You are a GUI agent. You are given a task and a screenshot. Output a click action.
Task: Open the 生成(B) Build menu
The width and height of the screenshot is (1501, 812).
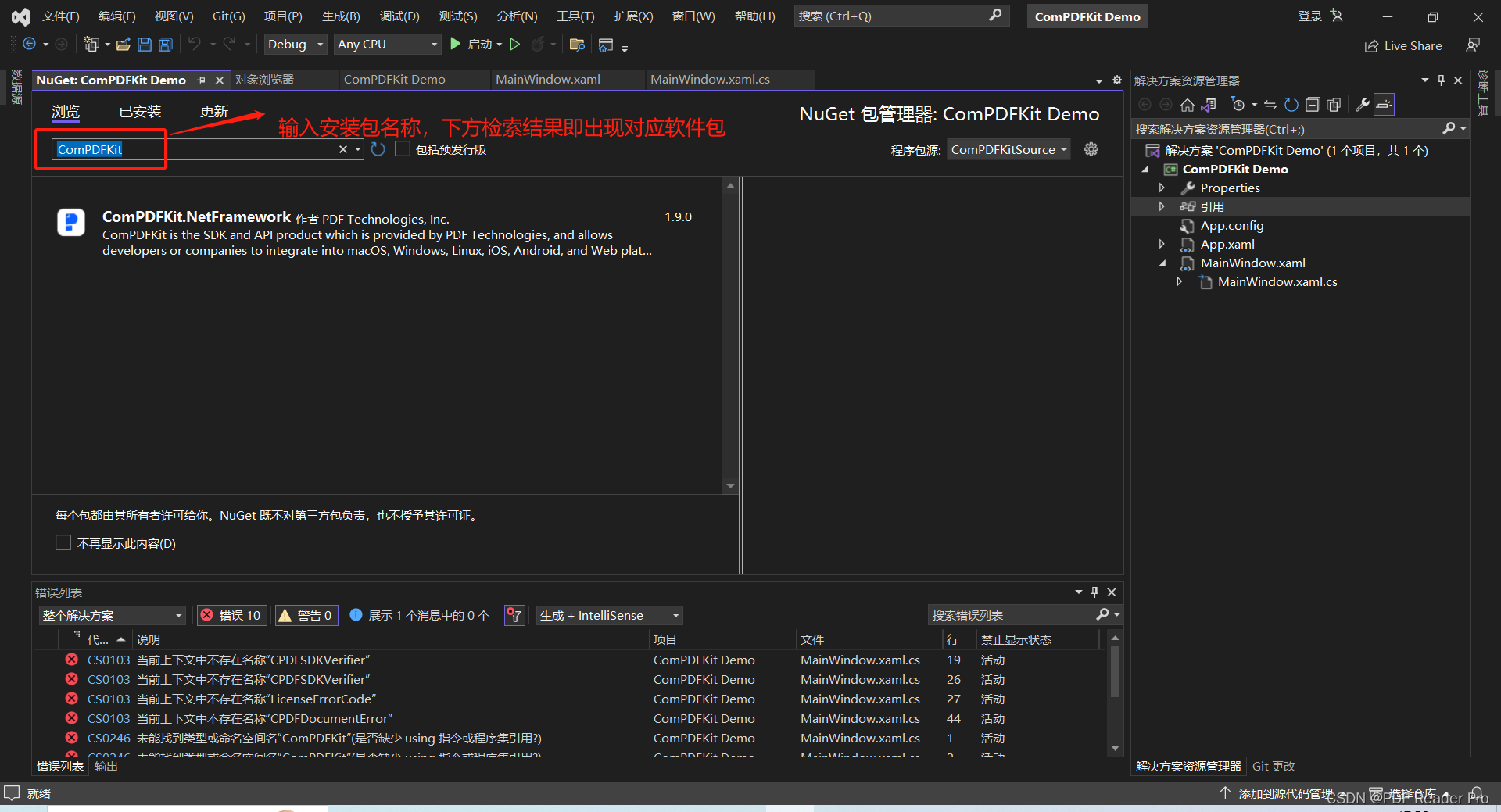pyautogui.click(x=341, y=16)
